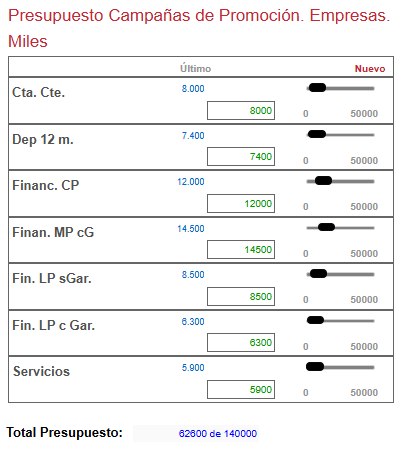This screenshot has height=452, width=409.
Task: Click the Financ. CP slider handle
Action: tap(323, 181)
